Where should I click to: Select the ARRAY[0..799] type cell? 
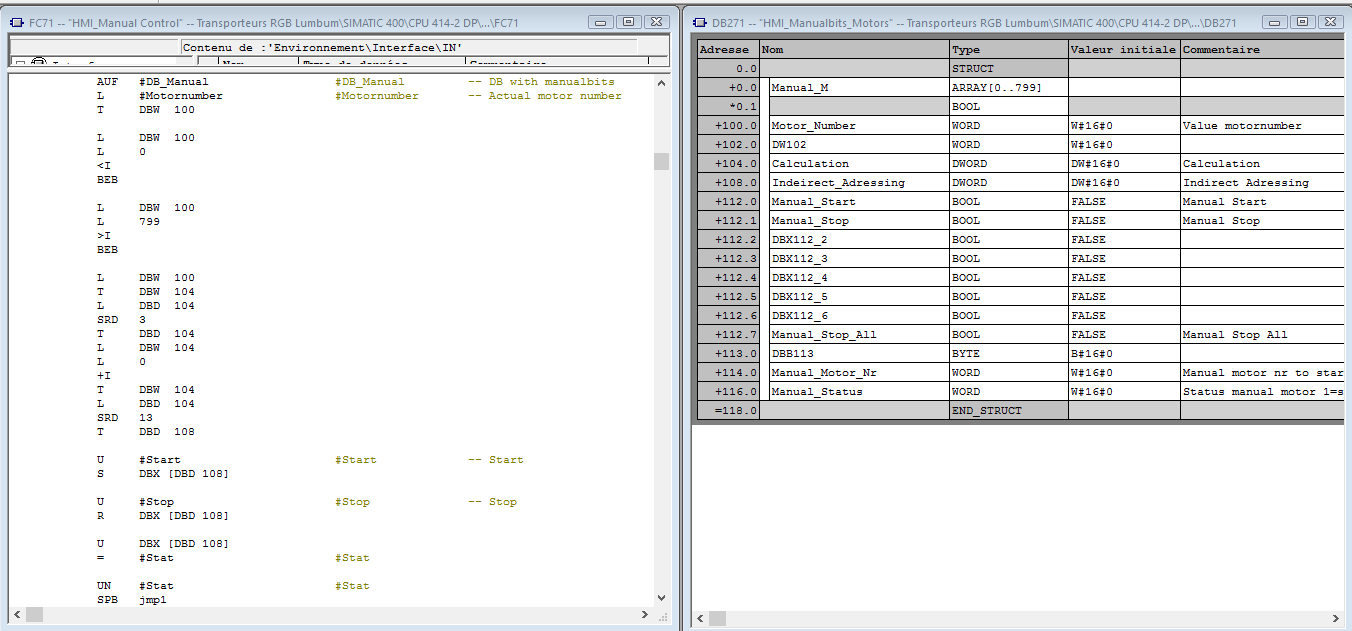point(1008,88)
